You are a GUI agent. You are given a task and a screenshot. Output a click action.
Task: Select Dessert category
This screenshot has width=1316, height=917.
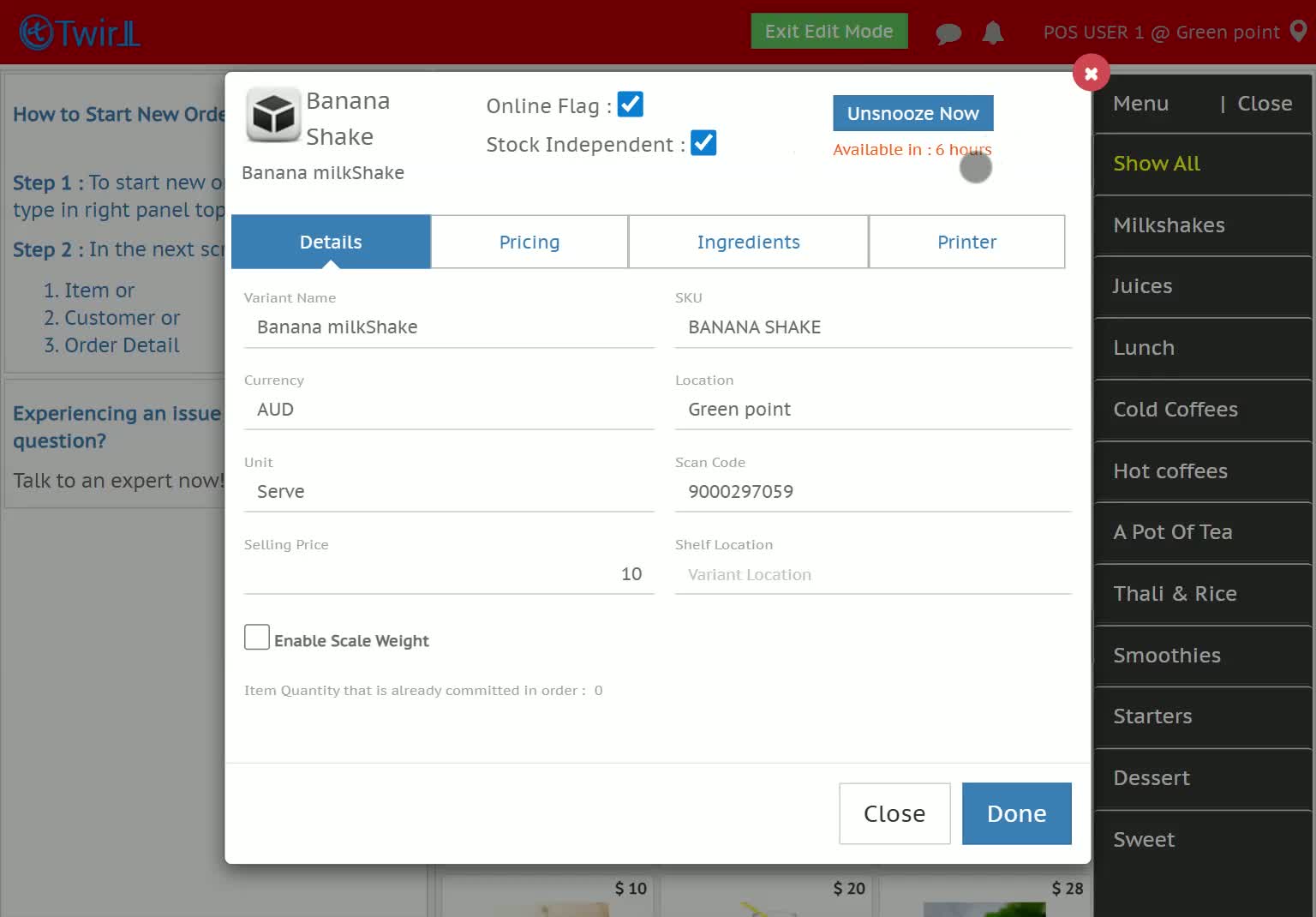pyautogui.click(x=1203, y=778)
